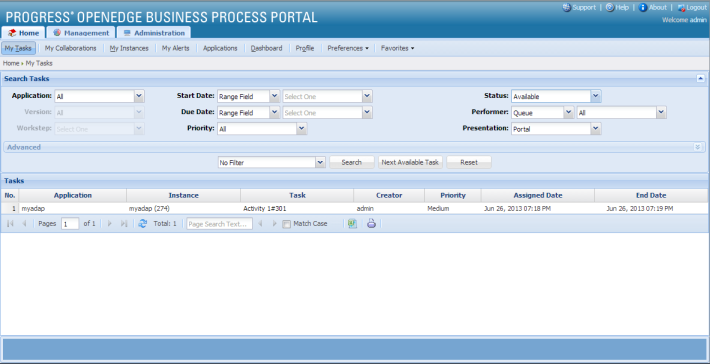Go to the last page of tasks

pyautogui.click(x=124, y=224)
